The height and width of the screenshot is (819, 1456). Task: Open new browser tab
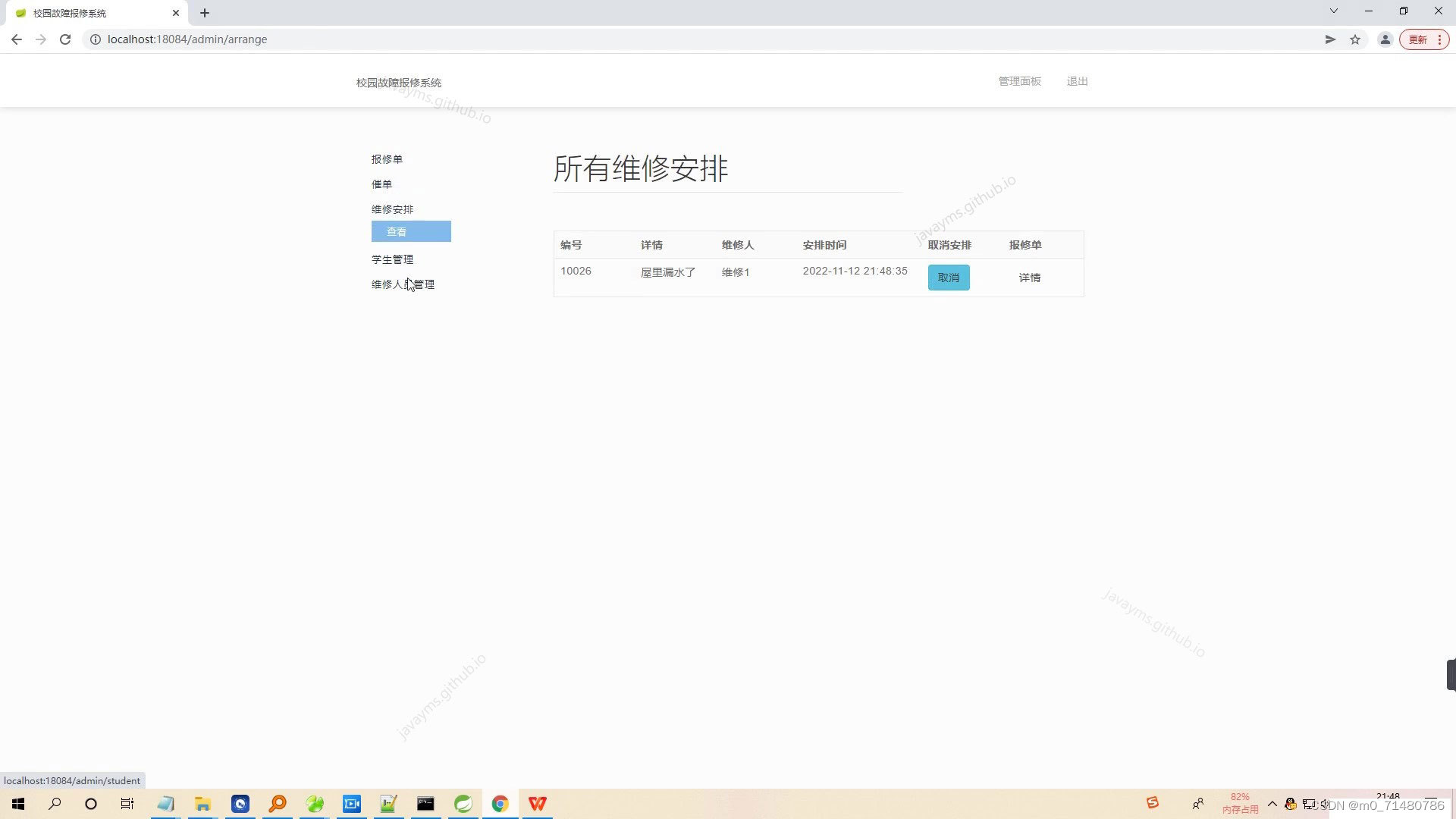(x=205, y=13)
